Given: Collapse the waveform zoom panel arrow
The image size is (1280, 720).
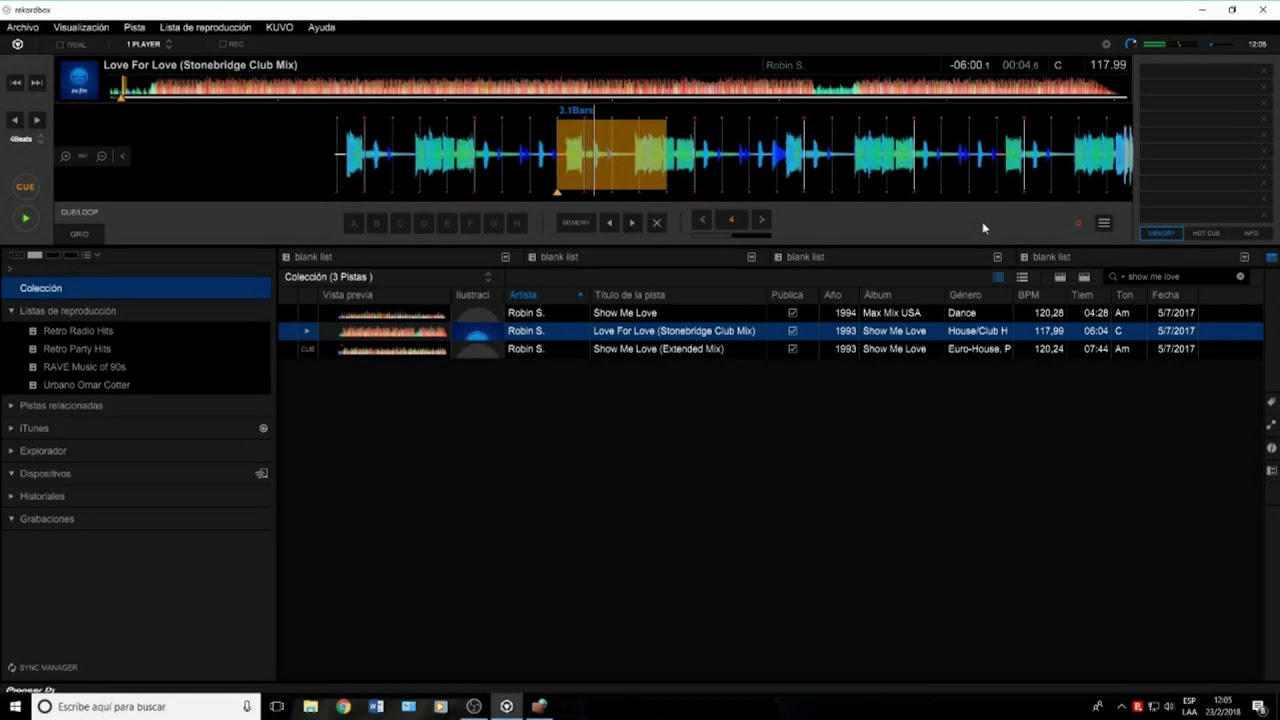Looking at the screenshot, I should point(123,156).
